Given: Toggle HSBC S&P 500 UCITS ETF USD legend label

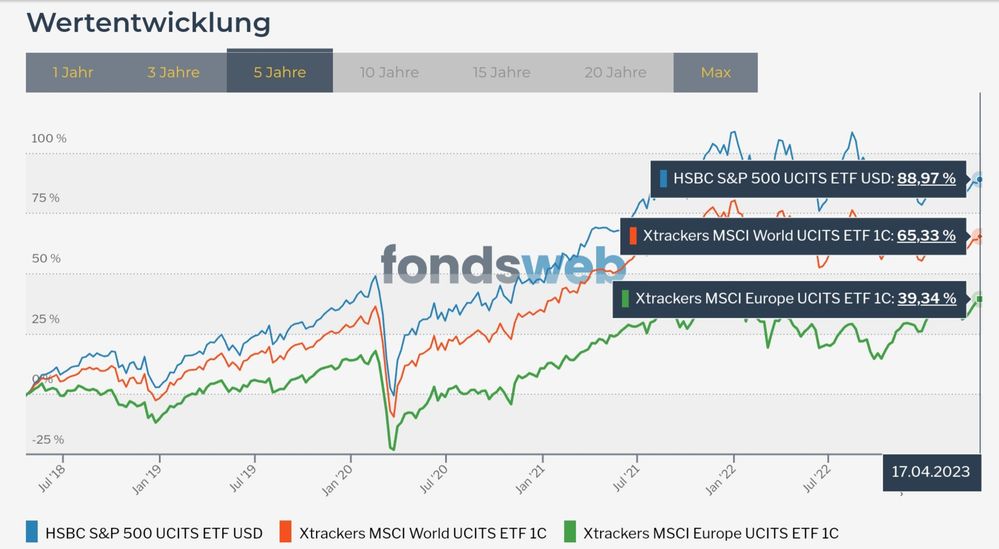Looking at the screenshot, I should click(154, 533).
